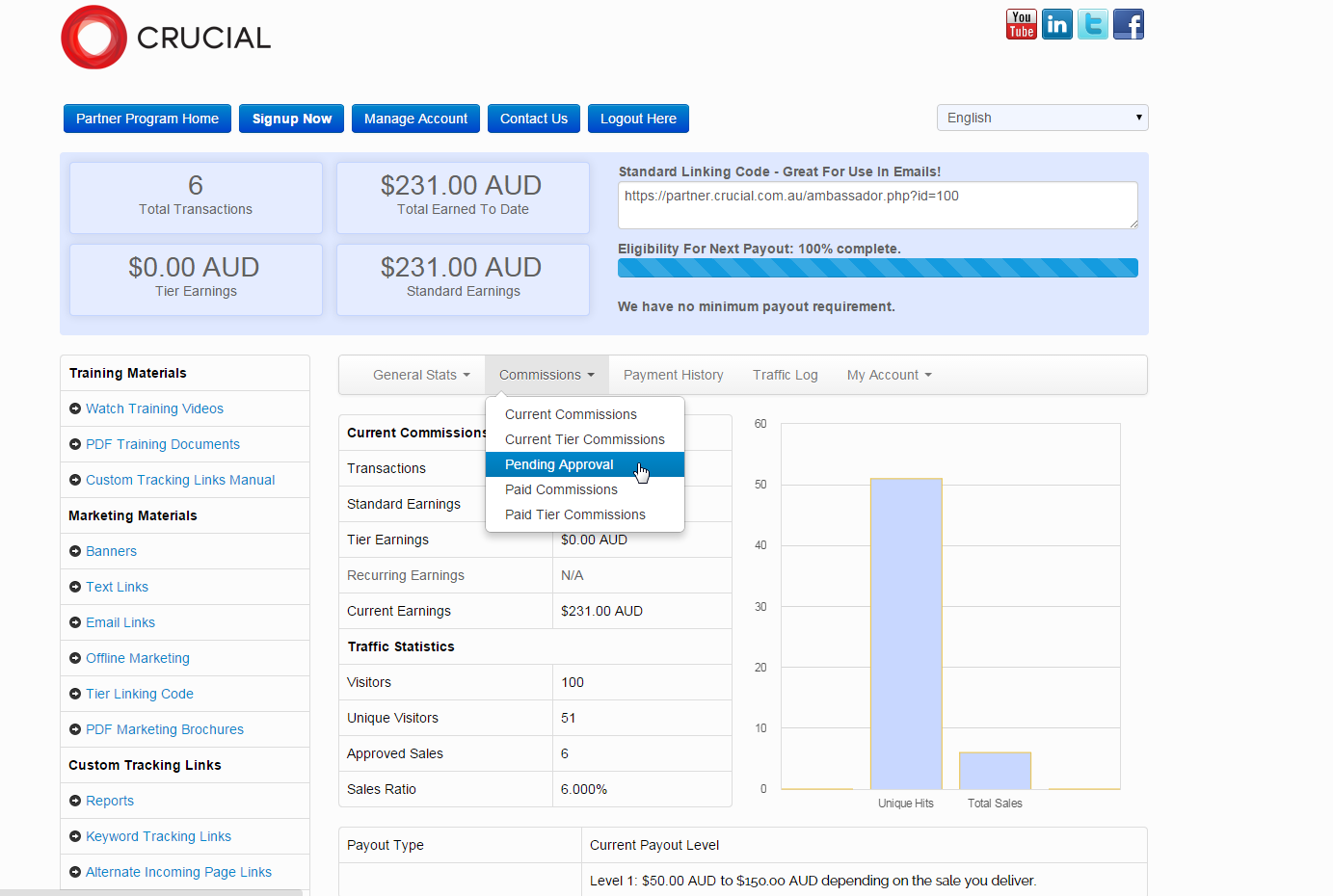Go to Partner Program Home
The height and width of the screenshot is (896, 1333).
tap(147, 119)
